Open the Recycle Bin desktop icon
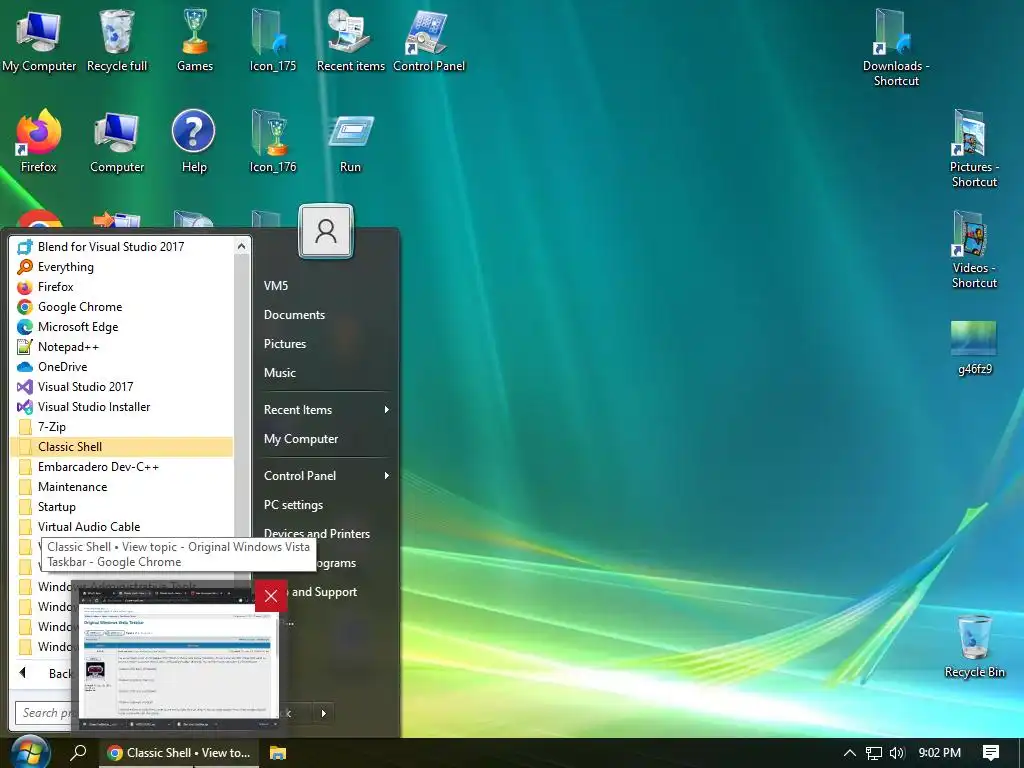 [x=974, y=647]
